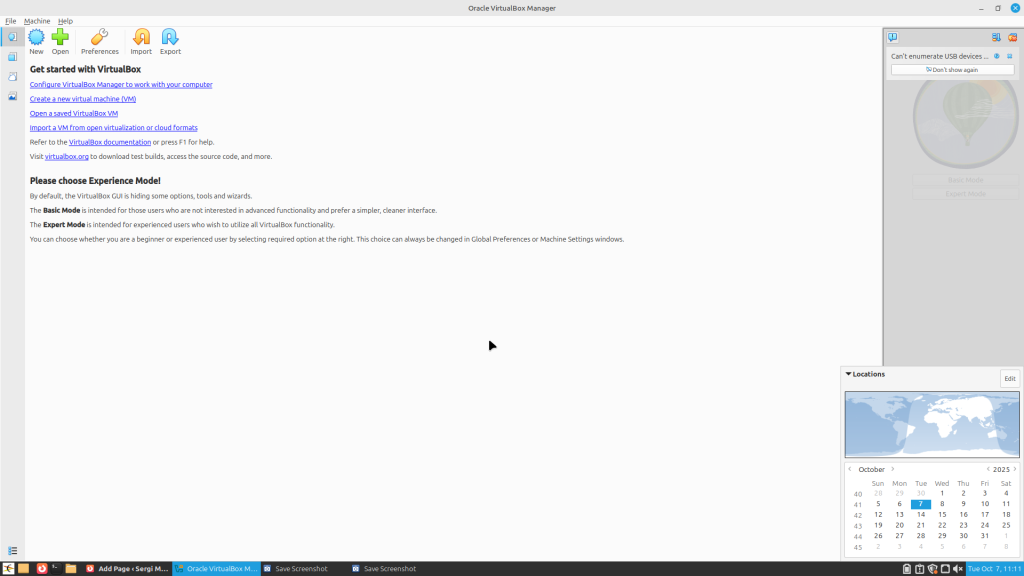Collapse the Locations section triangle
This screenshot has width=1024, height=576.
(849, 374)
